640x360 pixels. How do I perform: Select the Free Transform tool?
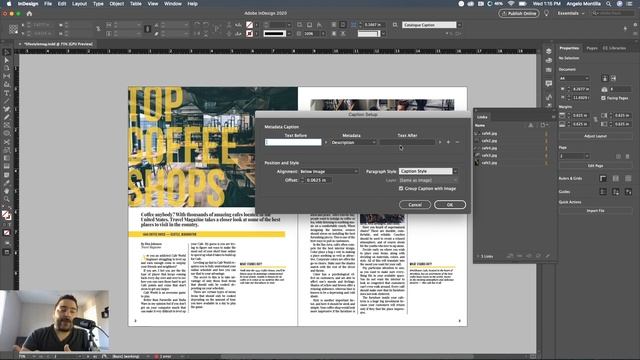coord(7,150)
